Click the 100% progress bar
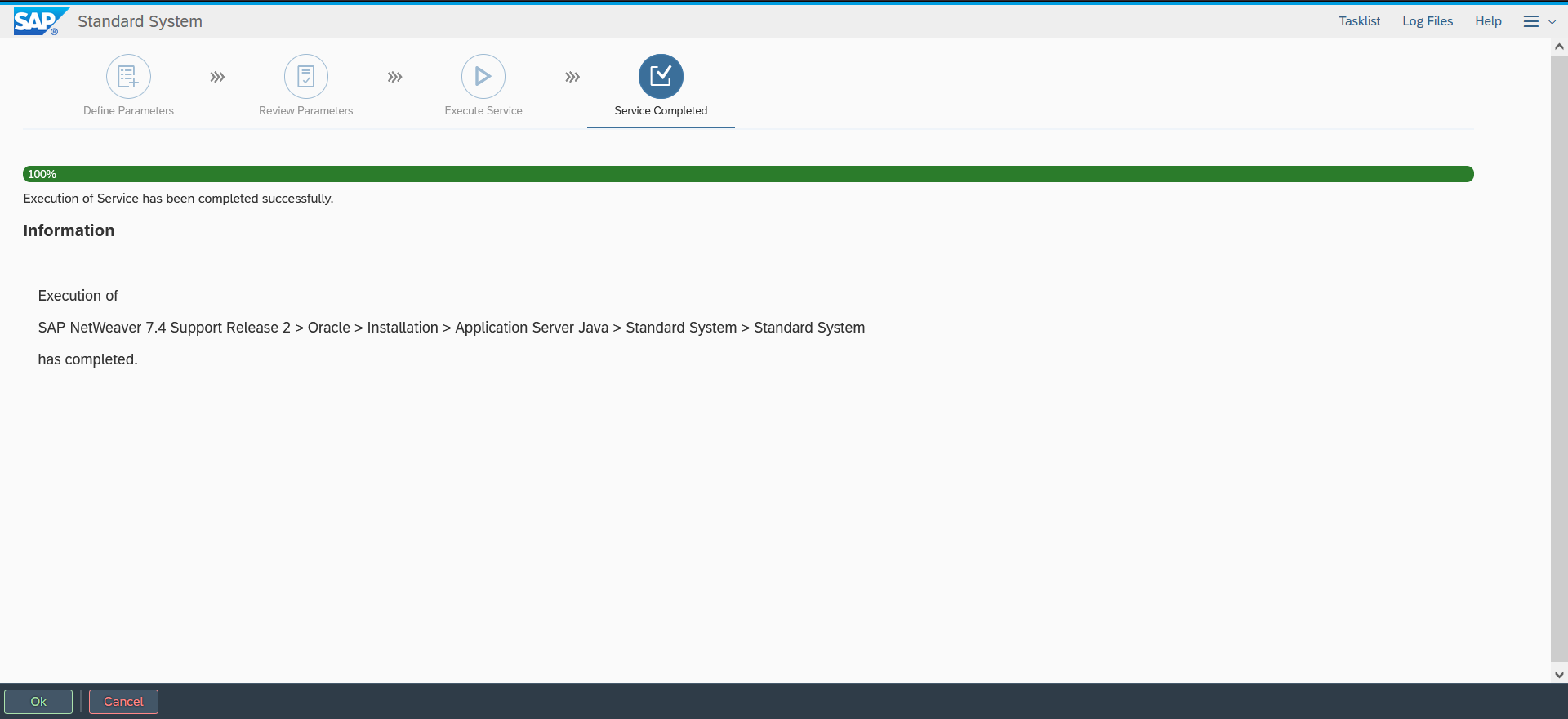This screenshot has height=719, width=1568. tap(748, 174)
